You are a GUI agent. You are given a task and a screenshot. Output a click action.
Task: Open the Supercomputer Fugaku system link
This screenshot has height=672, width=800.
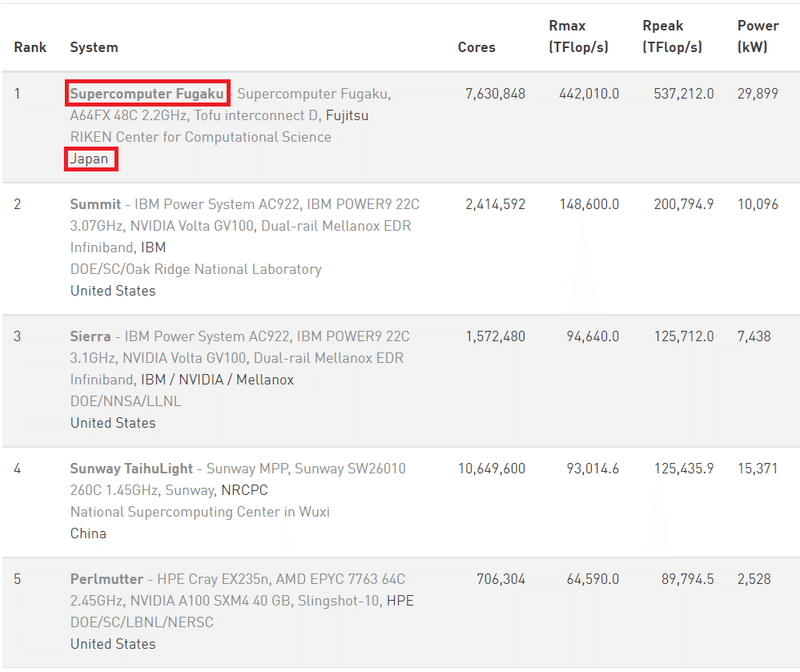click(147, 94)
